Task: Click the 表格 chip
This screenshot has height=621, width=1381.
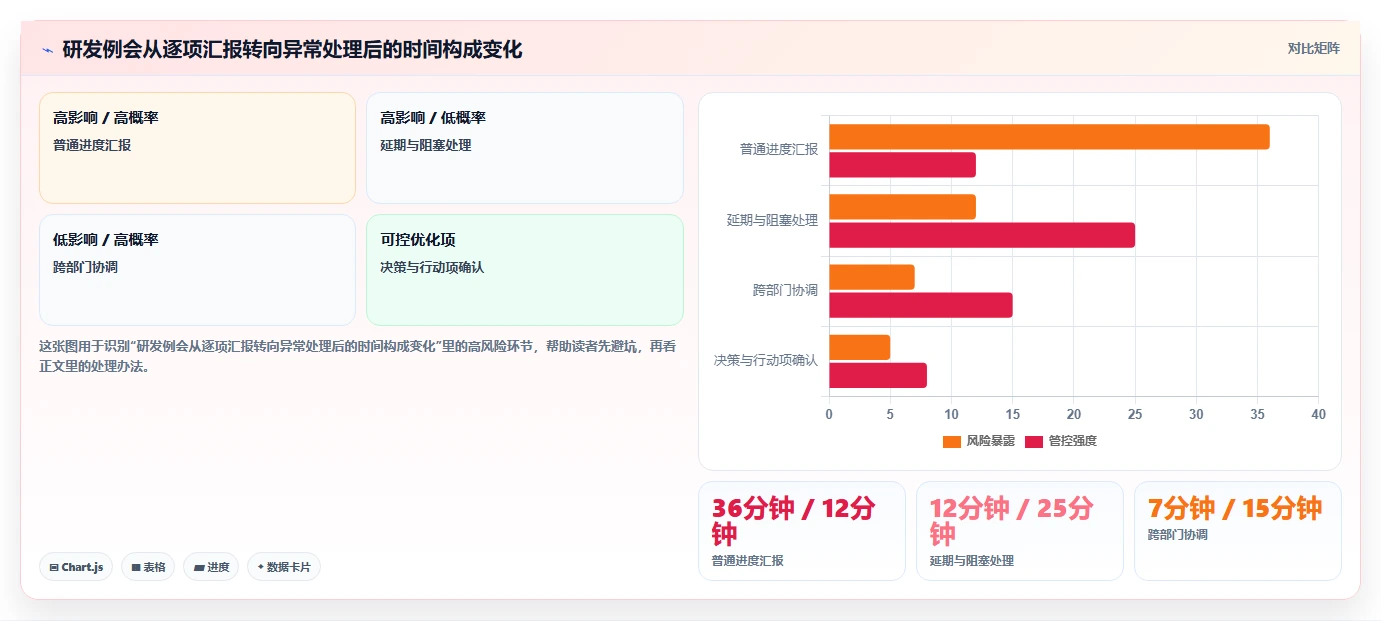Action: pos(148,567)
